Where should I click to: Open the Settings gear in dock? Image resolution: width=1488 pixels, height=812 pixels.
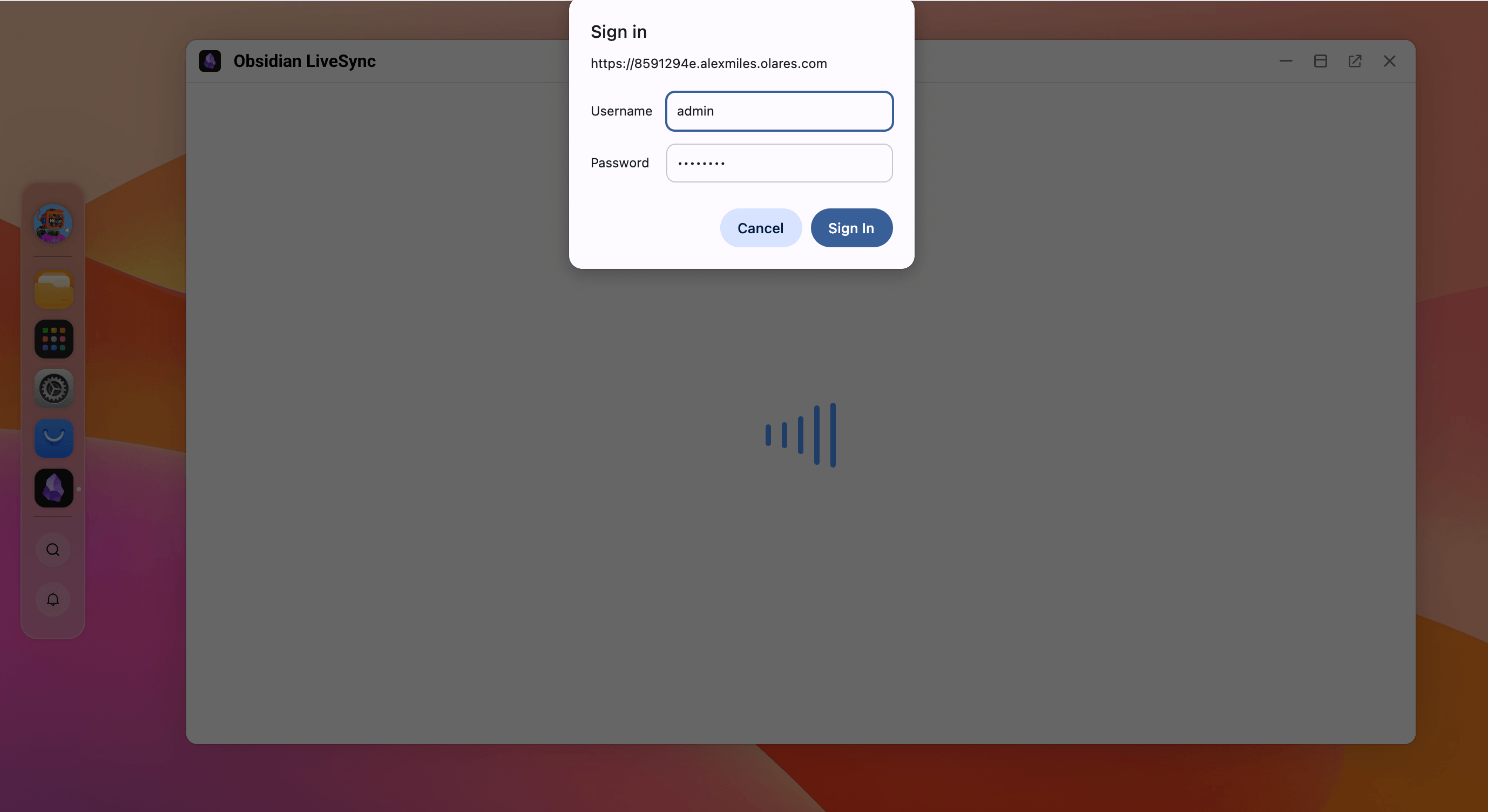[x=53, y=389]
